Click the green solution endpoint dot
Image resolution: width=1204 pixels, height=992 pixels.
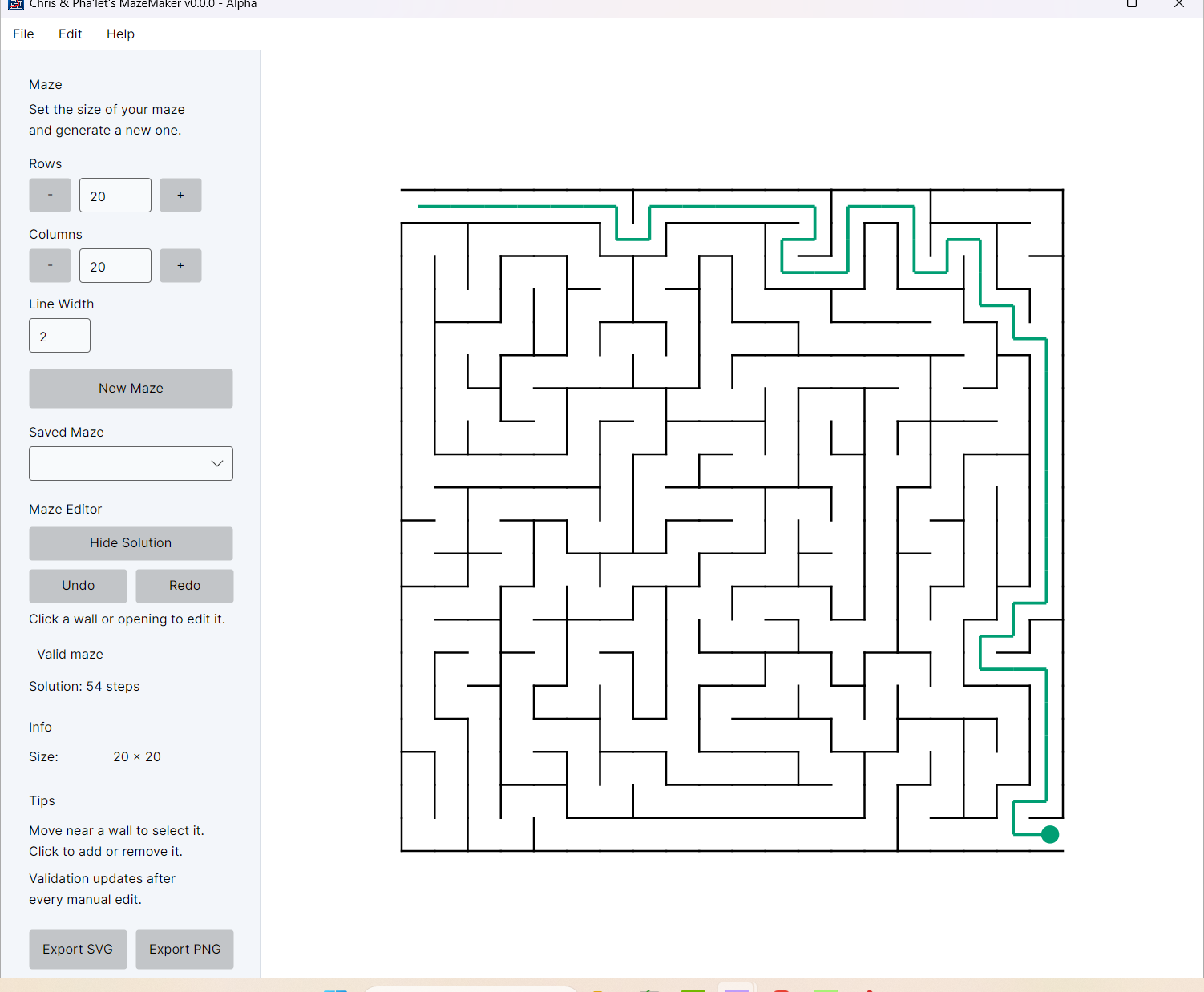1050,834
